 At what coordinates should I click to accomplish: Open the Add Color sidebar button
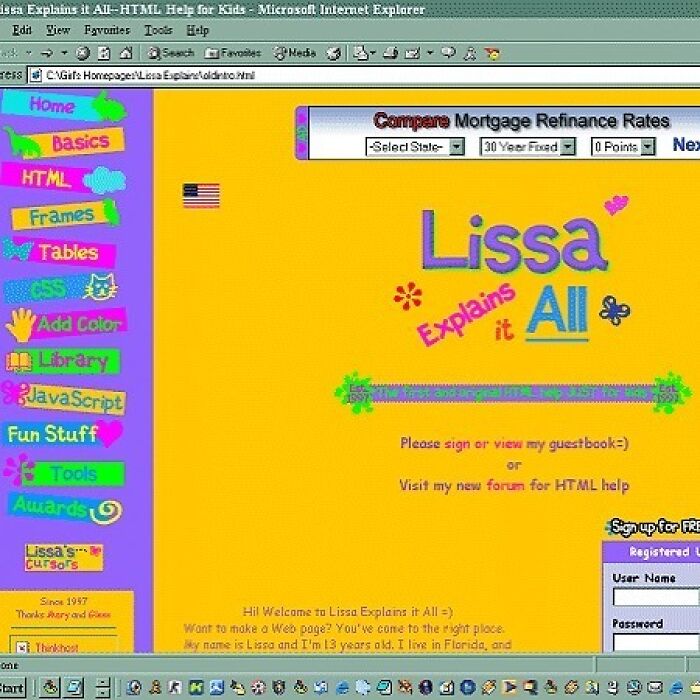(x=66, y=324)
